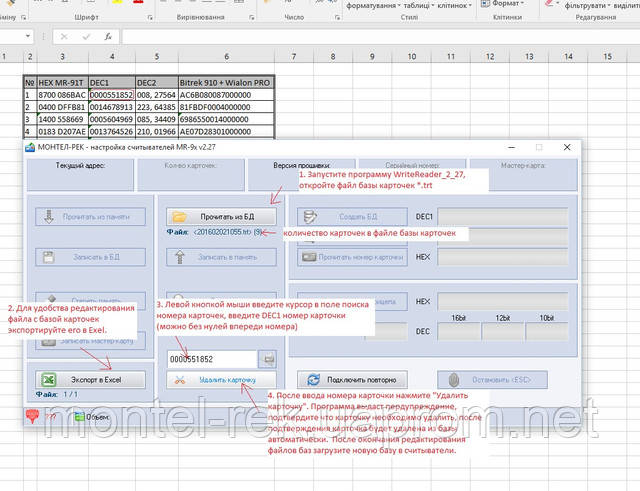Click the confirm checkmark in Excel formula bar
The width and height of the screenshot is (640, 491).
[86, 37]
